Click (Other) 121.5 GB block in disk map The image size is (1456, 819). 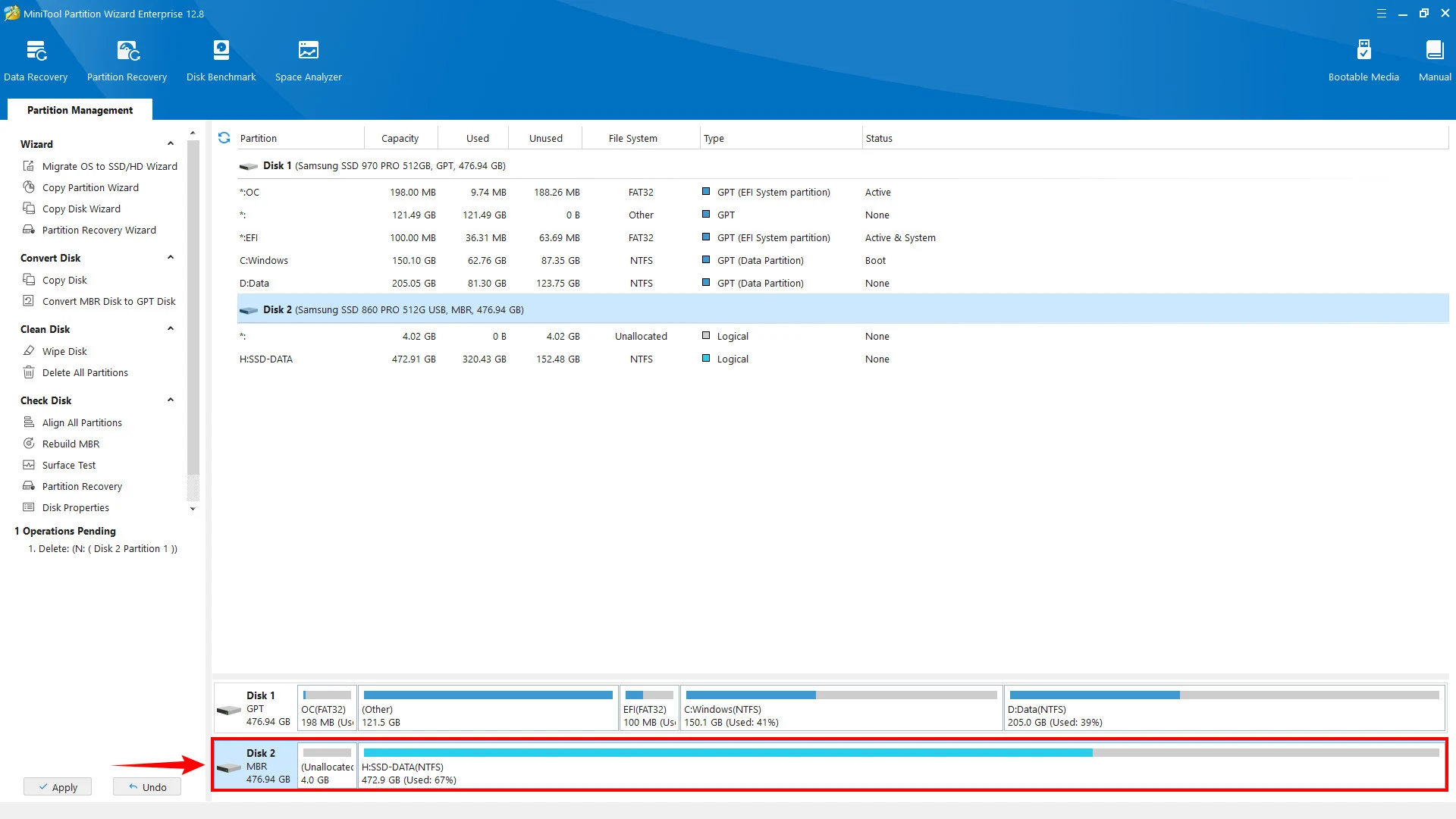tap(488, 708)
